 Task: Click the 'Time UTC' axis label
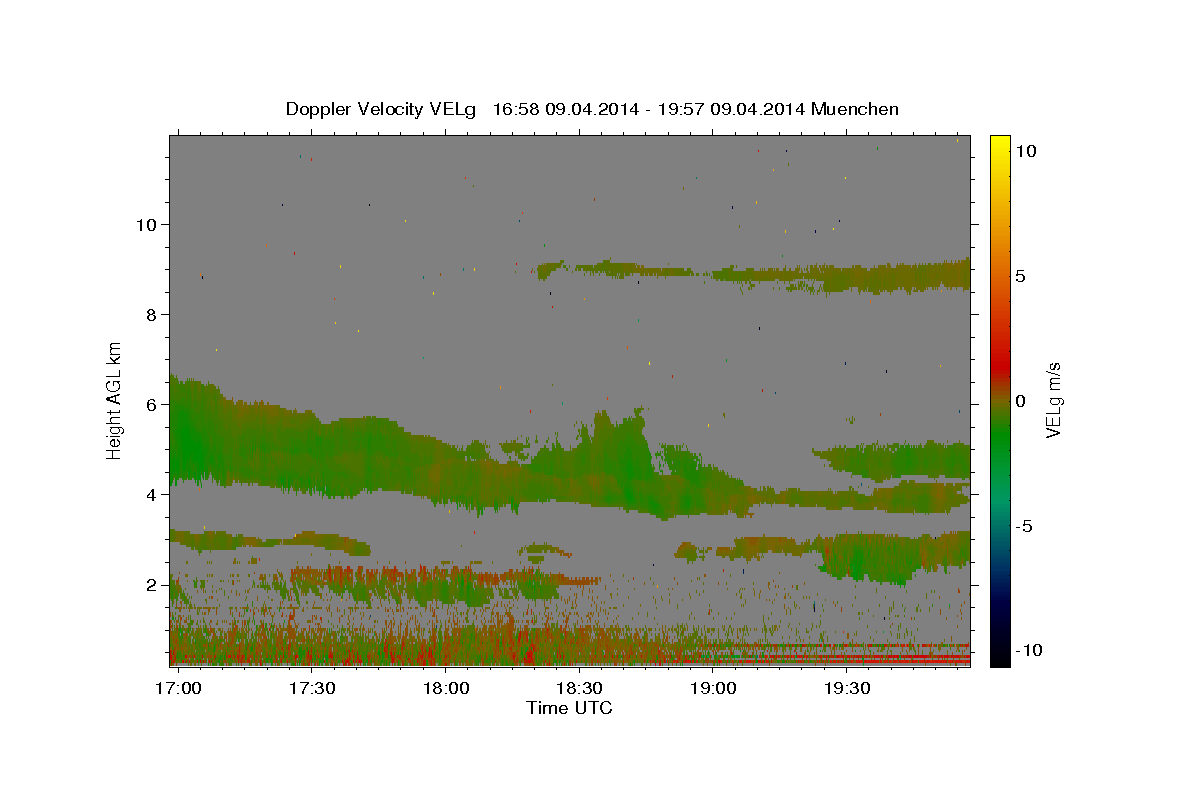569,708
